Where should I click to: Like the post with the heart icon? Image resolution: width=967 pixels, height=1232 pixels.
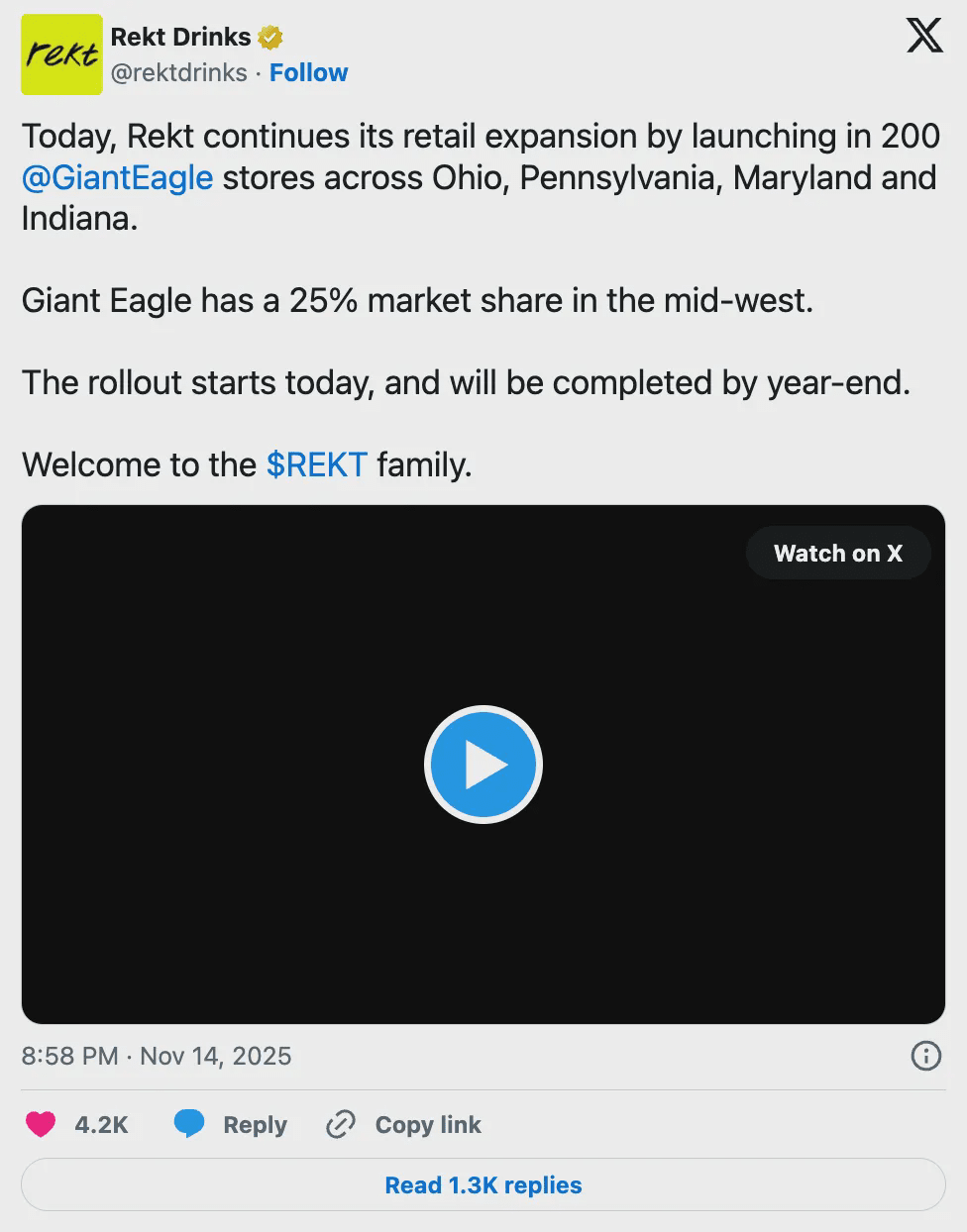[41, 1125]
